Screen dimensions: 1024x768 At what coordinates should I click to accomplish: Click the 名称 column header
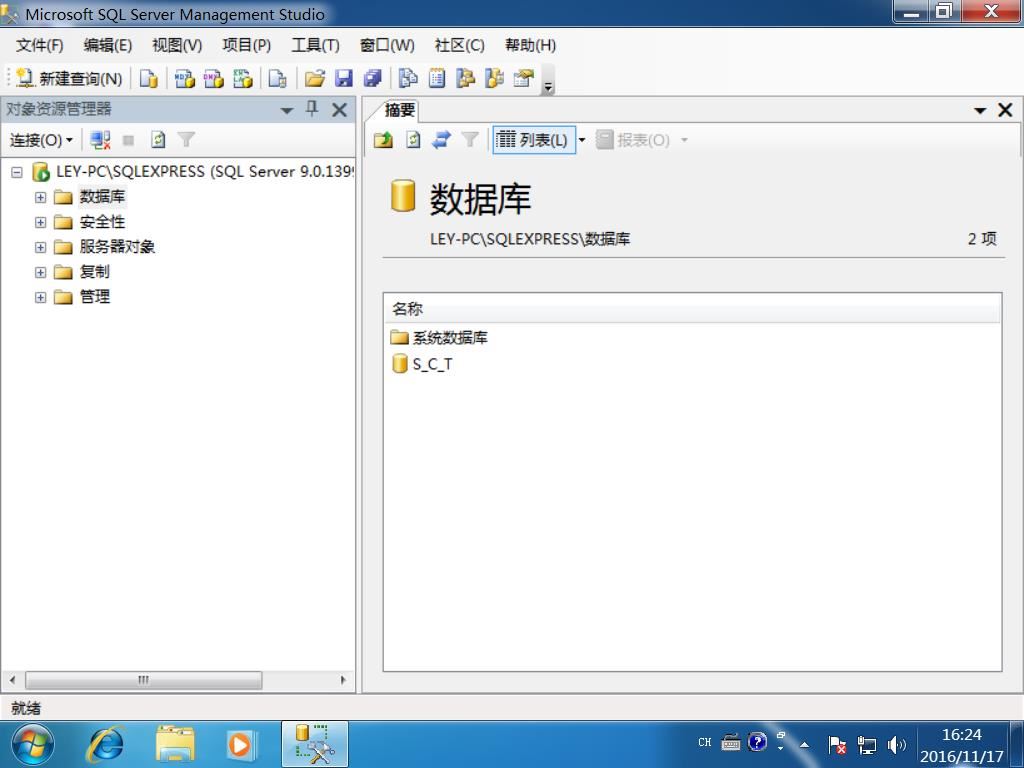tap(692, 308)
